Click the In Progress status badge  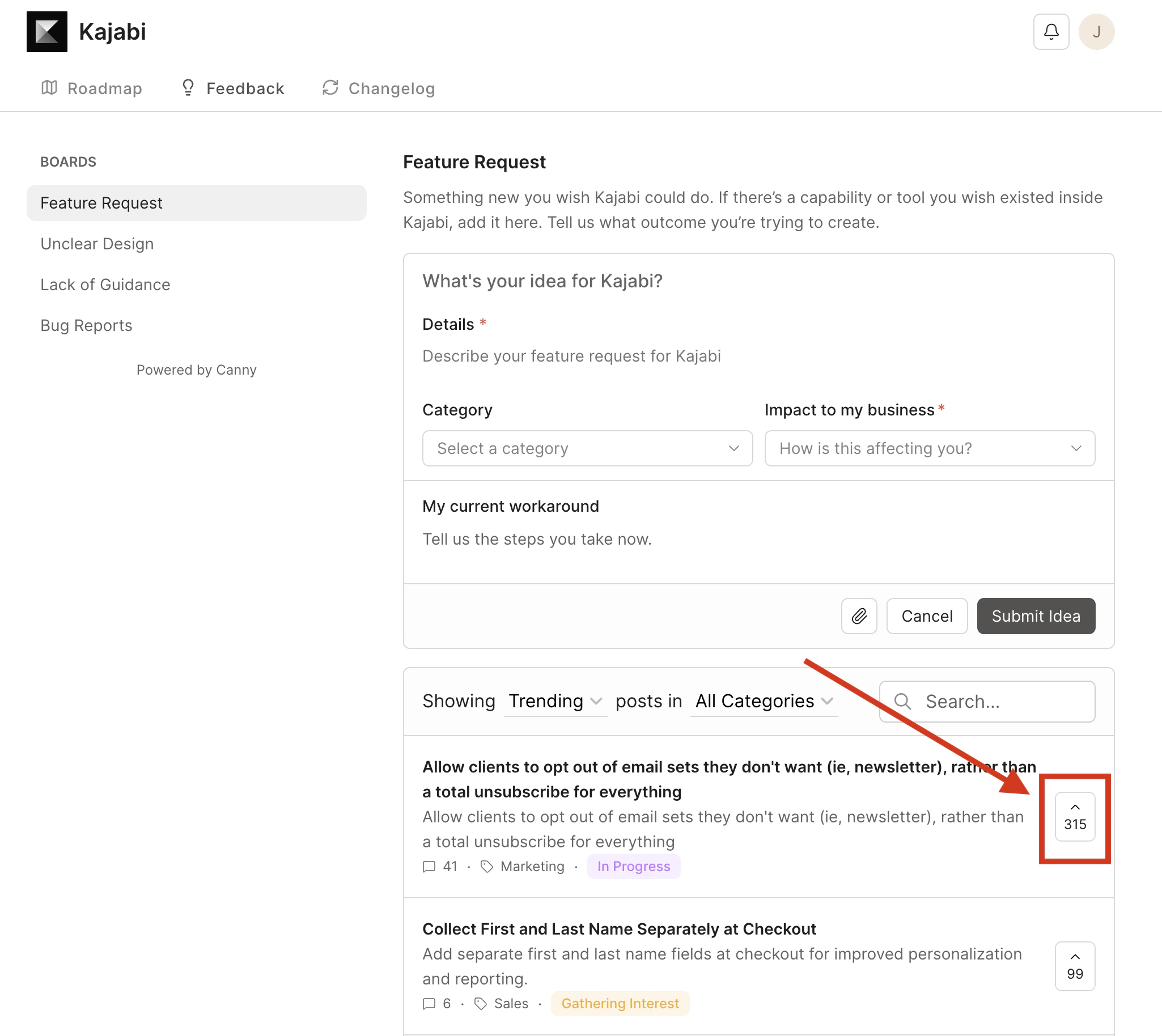(634, 867)
